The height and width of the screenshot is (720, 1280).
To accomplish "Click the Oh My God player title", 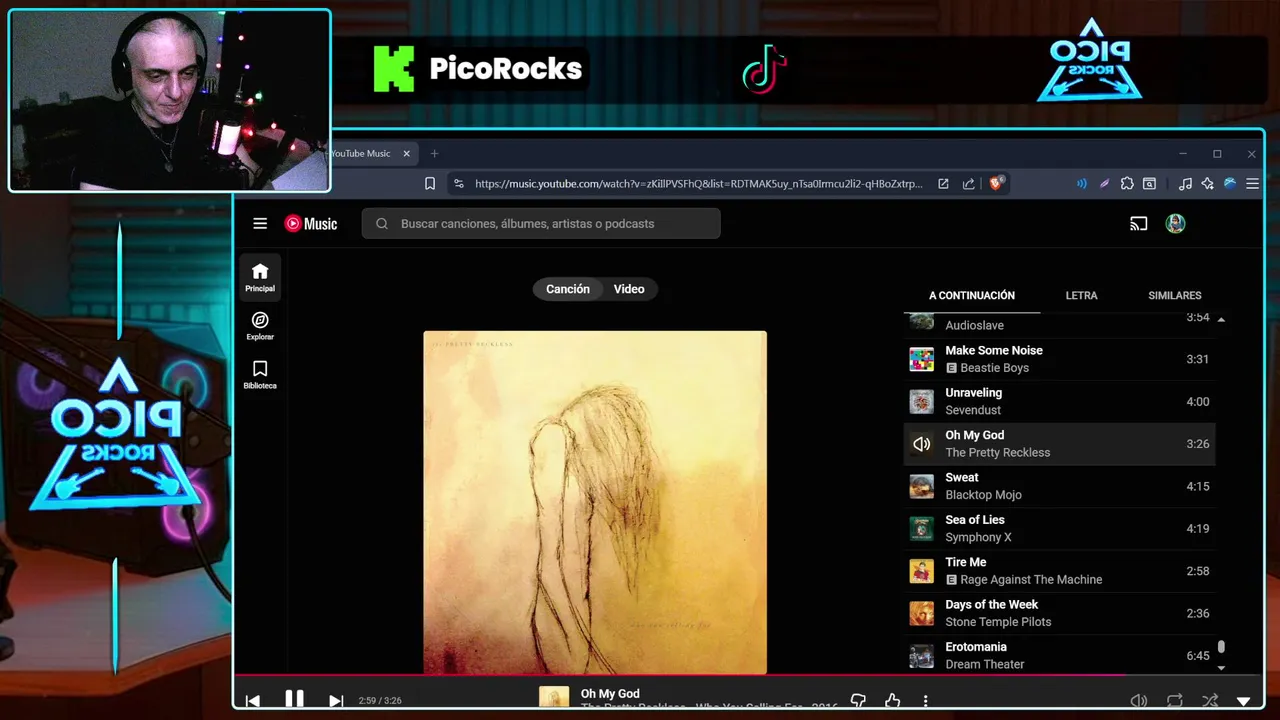I will 610,694.
